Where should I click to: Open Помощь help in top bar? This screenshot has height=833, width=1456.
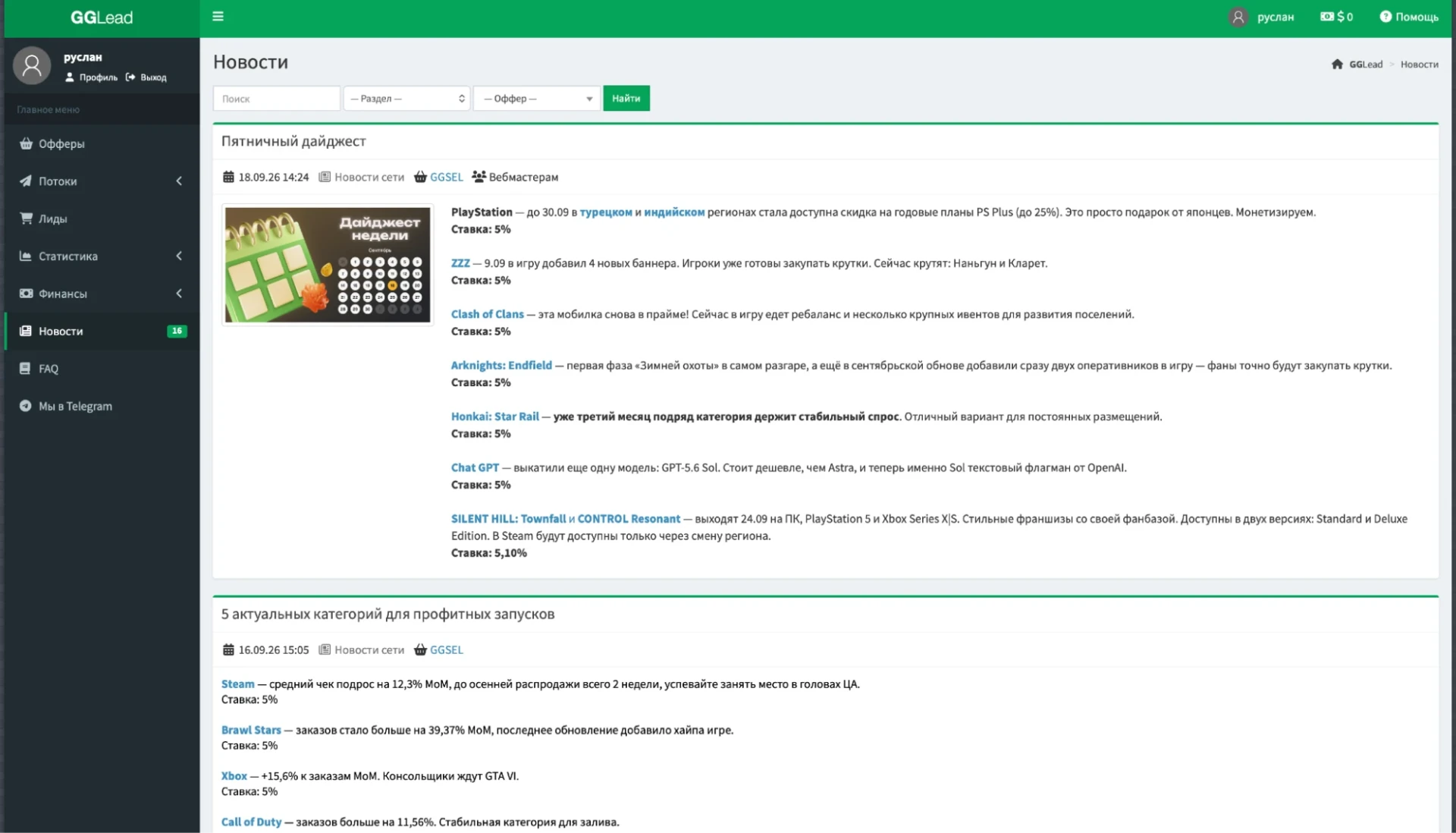pyautogui.click(x=1409, y=17)
